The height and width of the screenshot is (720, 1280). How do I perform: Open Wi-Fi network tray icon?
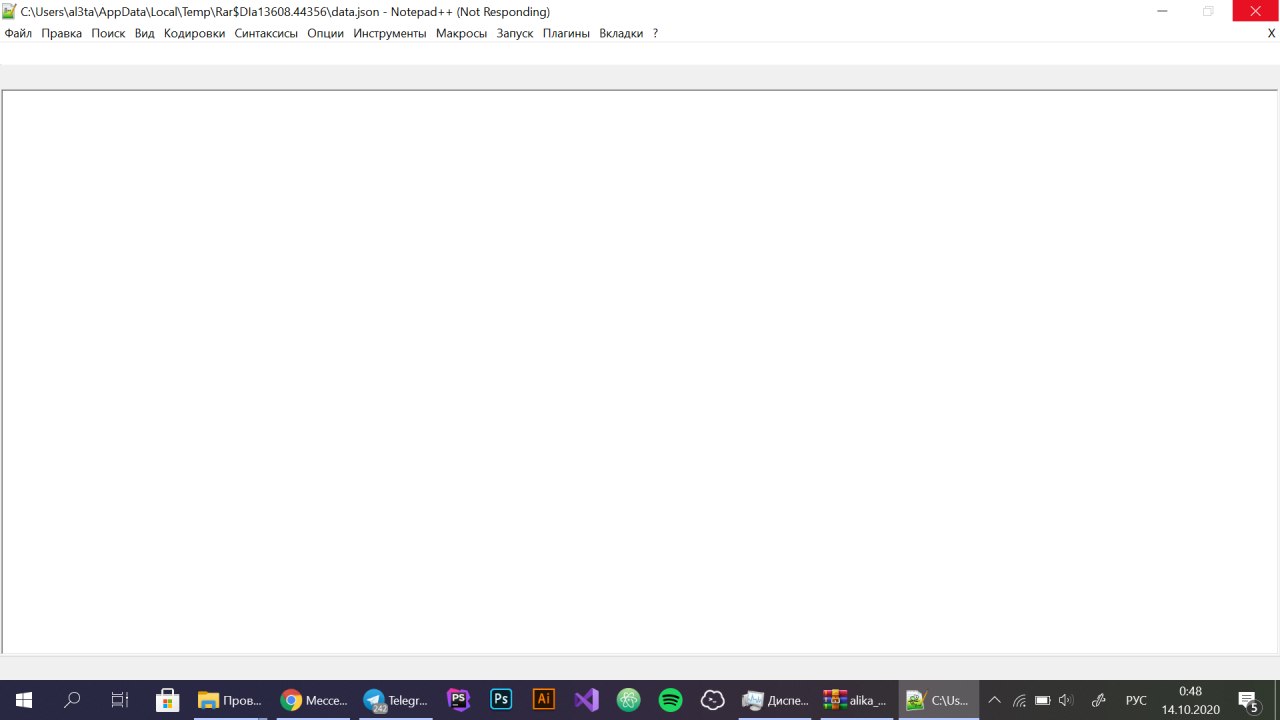click(x=1019, y=700)
